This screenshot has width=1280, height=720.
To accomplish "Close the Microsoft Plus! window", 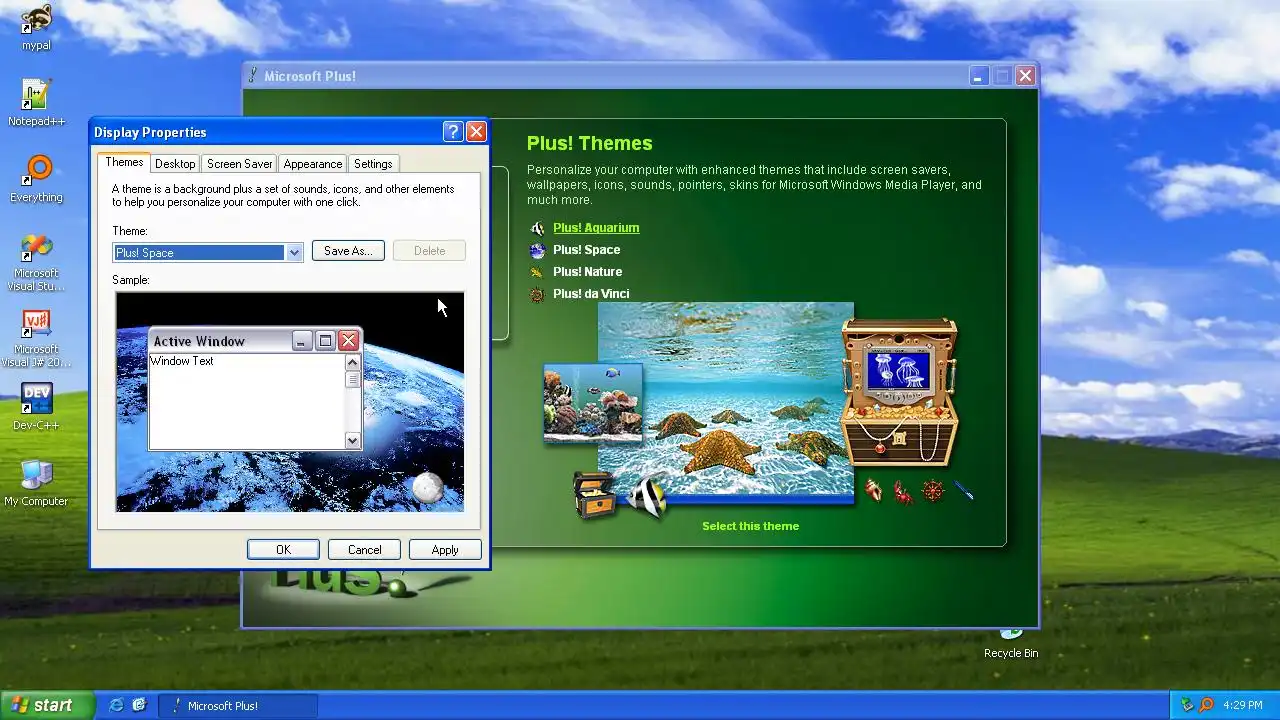I will (x=1025, y=76).
